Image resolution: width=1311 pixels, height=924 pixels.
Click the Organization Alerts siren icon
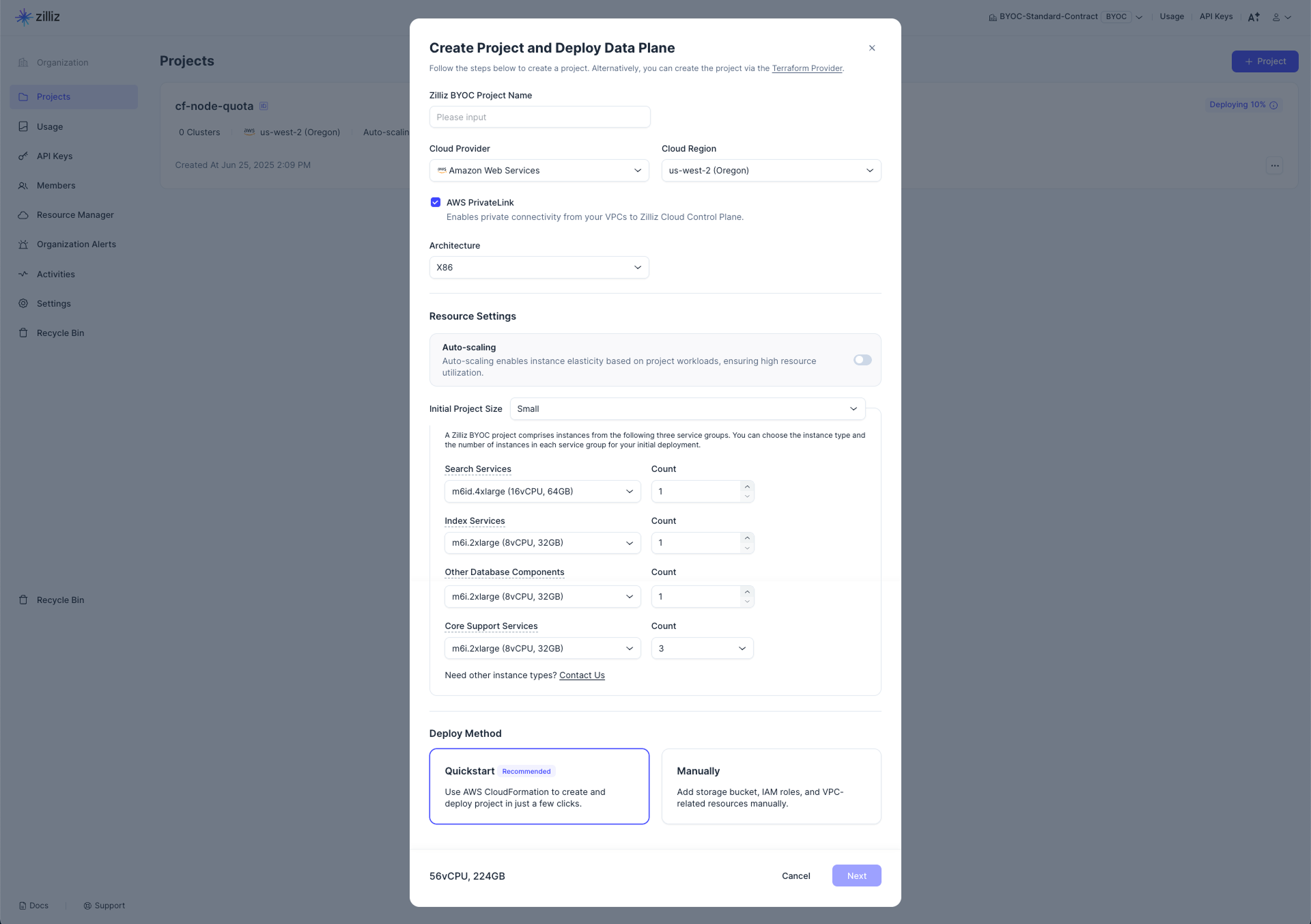[x=23, y=244]
